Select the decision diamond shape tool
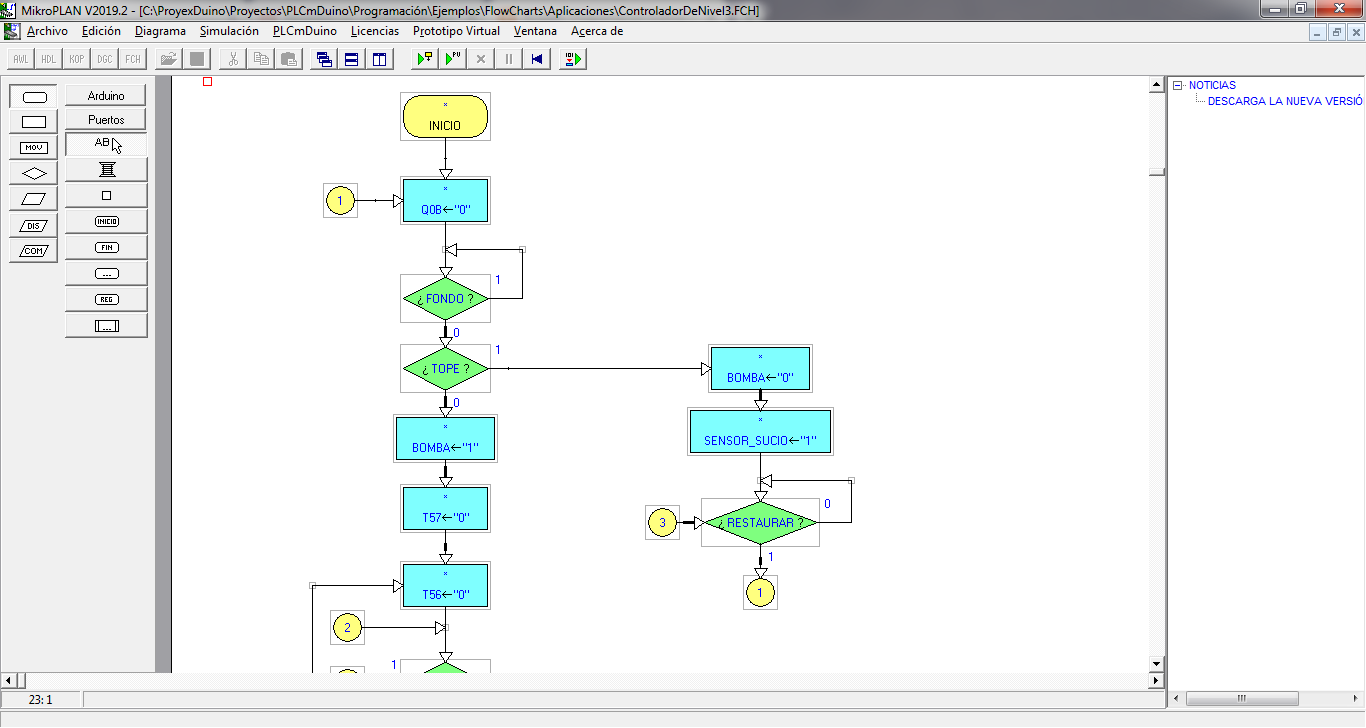The height and width of the screenshot is (728, 1366). [x=33, y=172]
